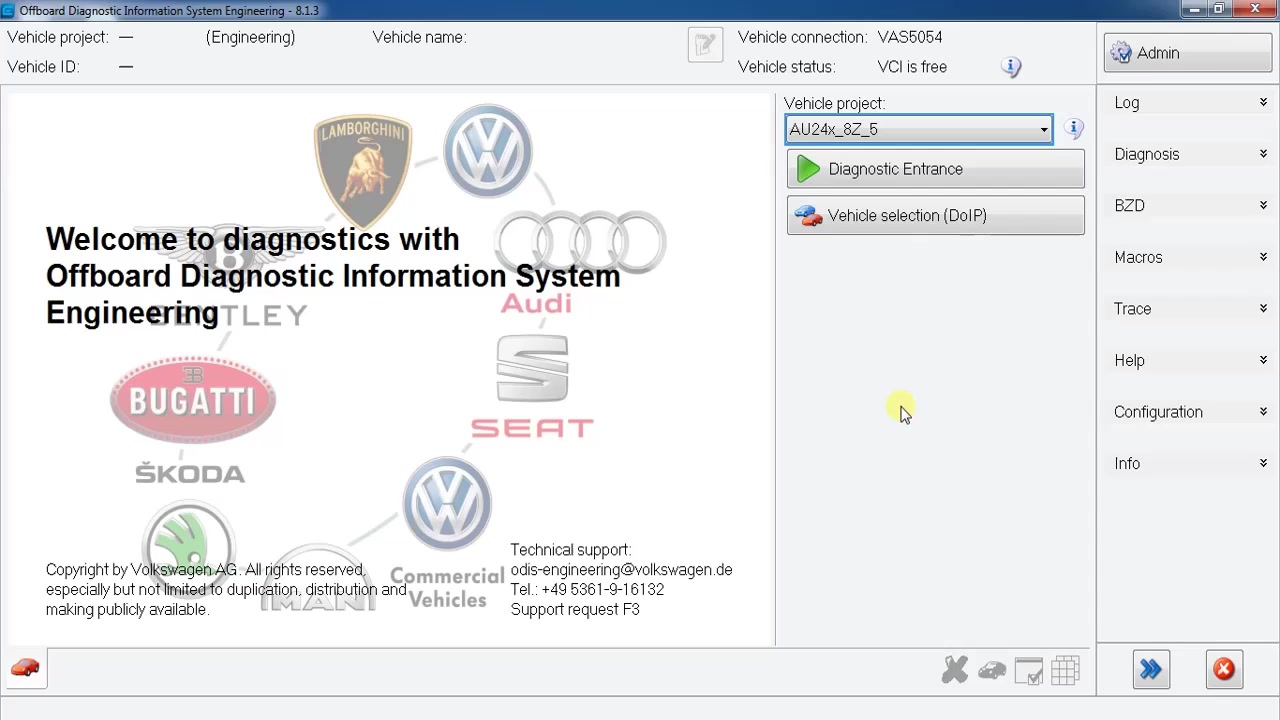1280x720 pixels.
Task: Minimize the ODIS Engineering window
Action: point(1192,9)
